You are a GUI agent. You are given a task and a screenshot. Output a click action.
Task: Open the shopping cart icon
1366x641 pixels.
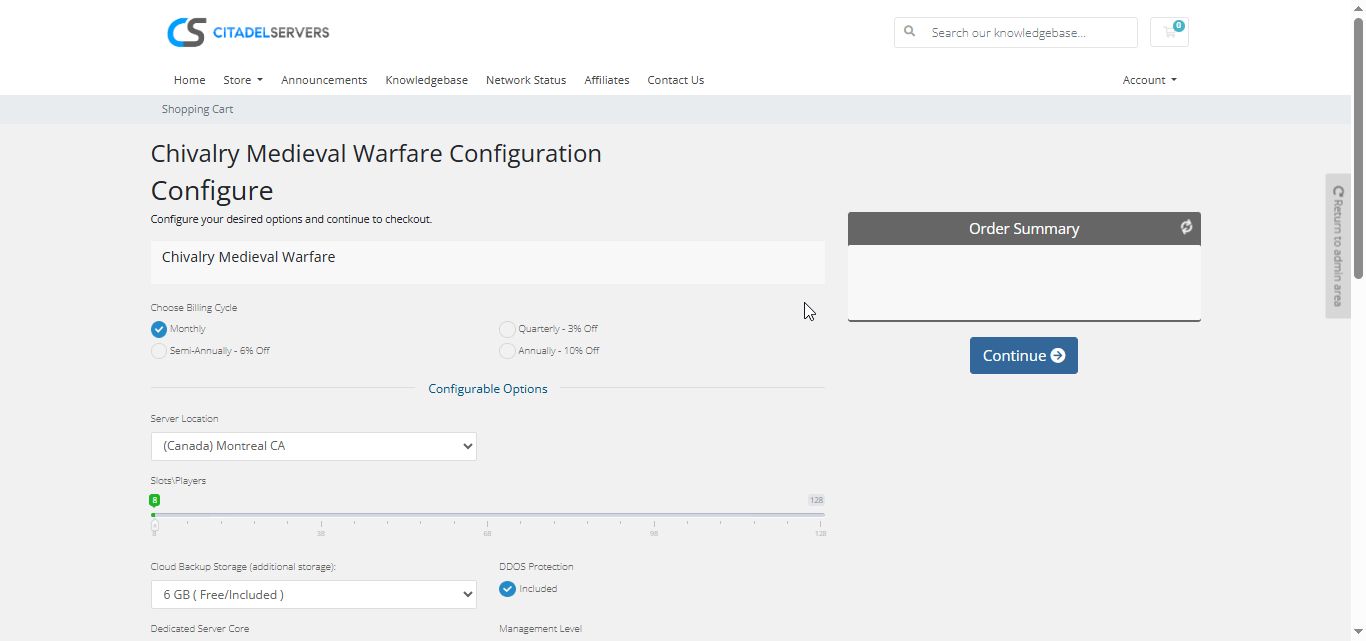(1169, 32)
